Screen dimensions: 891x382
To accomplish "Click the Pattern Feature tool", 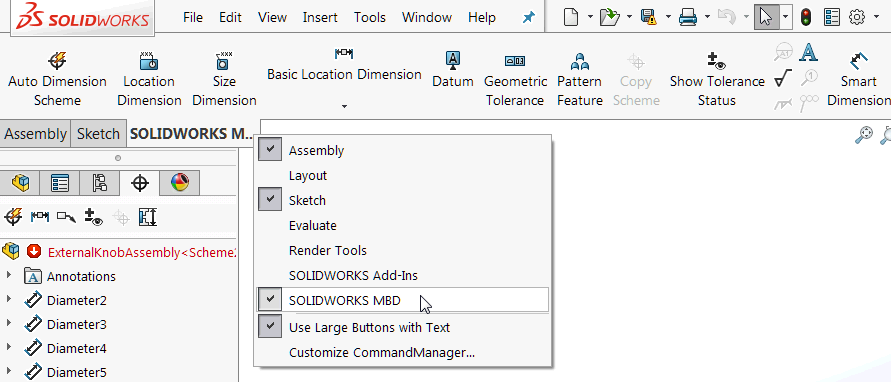I will pyautogui.click(x=580, y=79).
